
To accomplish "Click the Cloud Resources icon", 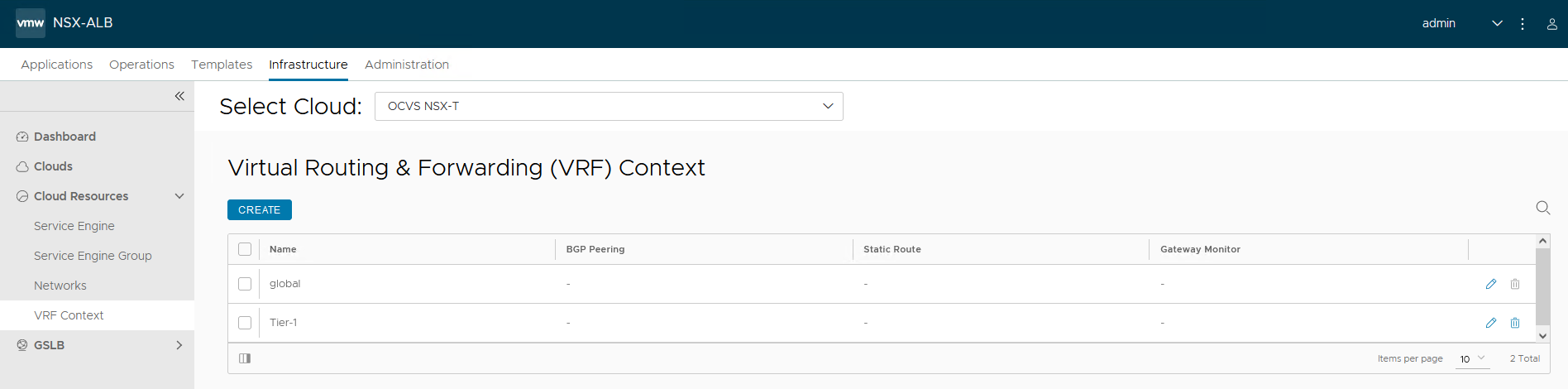I will point(22,196).
